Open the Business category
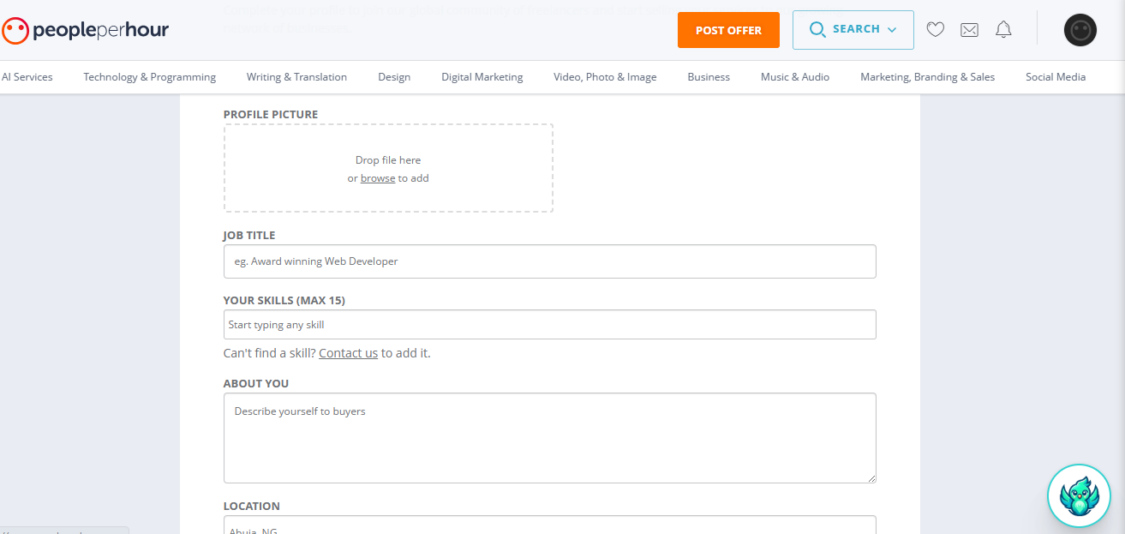The width and height of the screenshot is (1125, 534). click(x=708, y=77)
